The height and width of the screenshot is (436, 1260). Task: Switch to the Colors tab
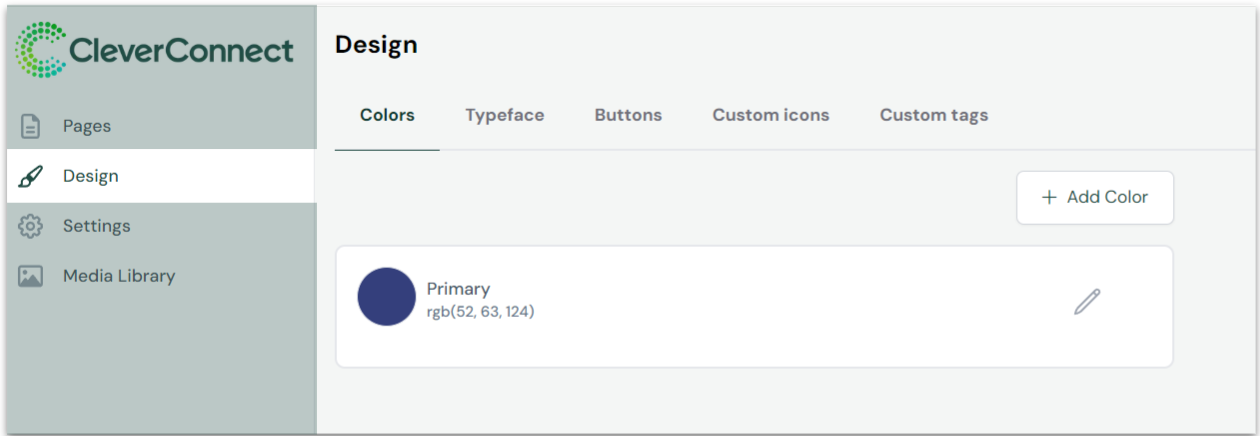387,115
